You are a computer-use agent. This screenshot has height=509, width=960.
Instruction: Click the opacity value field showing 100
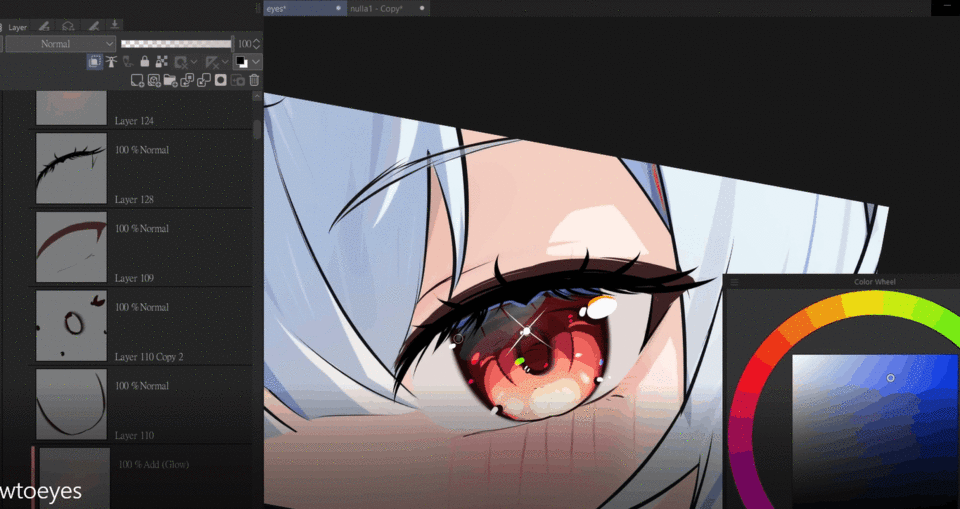tap(244, 44)
